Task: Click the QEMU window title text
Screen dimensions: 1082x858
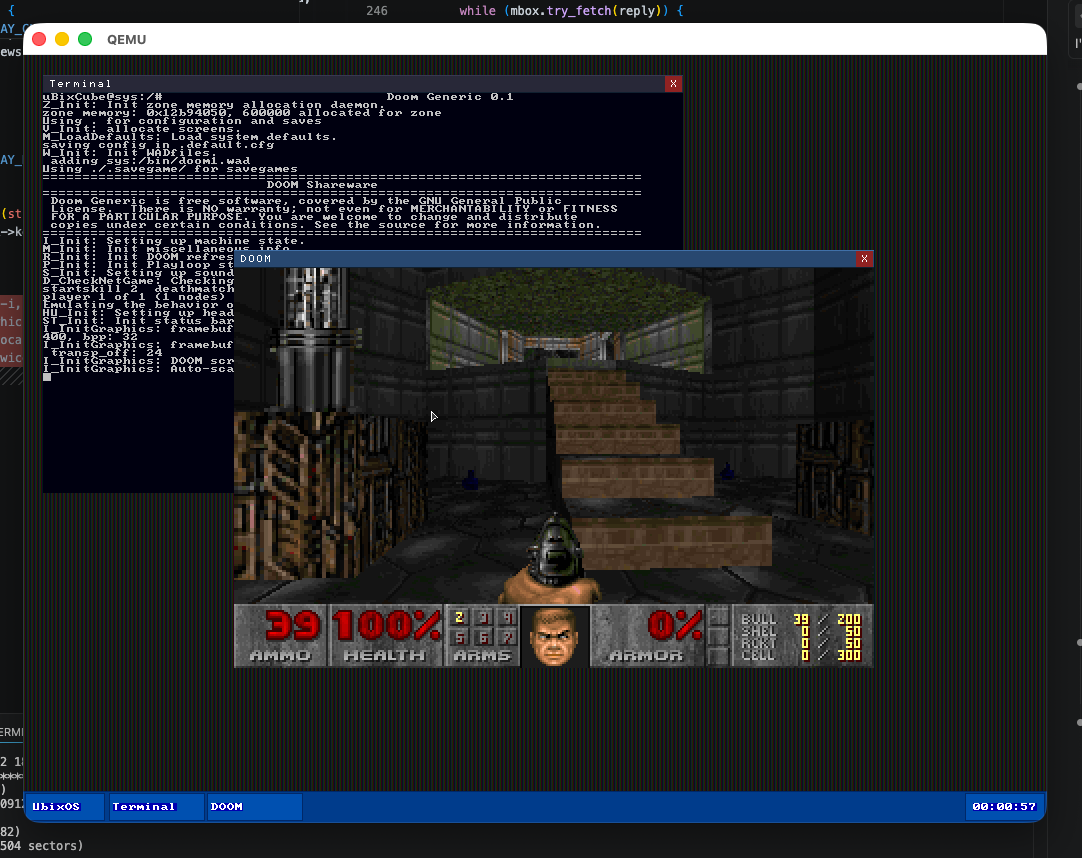Action: click(x=126, y=39)
